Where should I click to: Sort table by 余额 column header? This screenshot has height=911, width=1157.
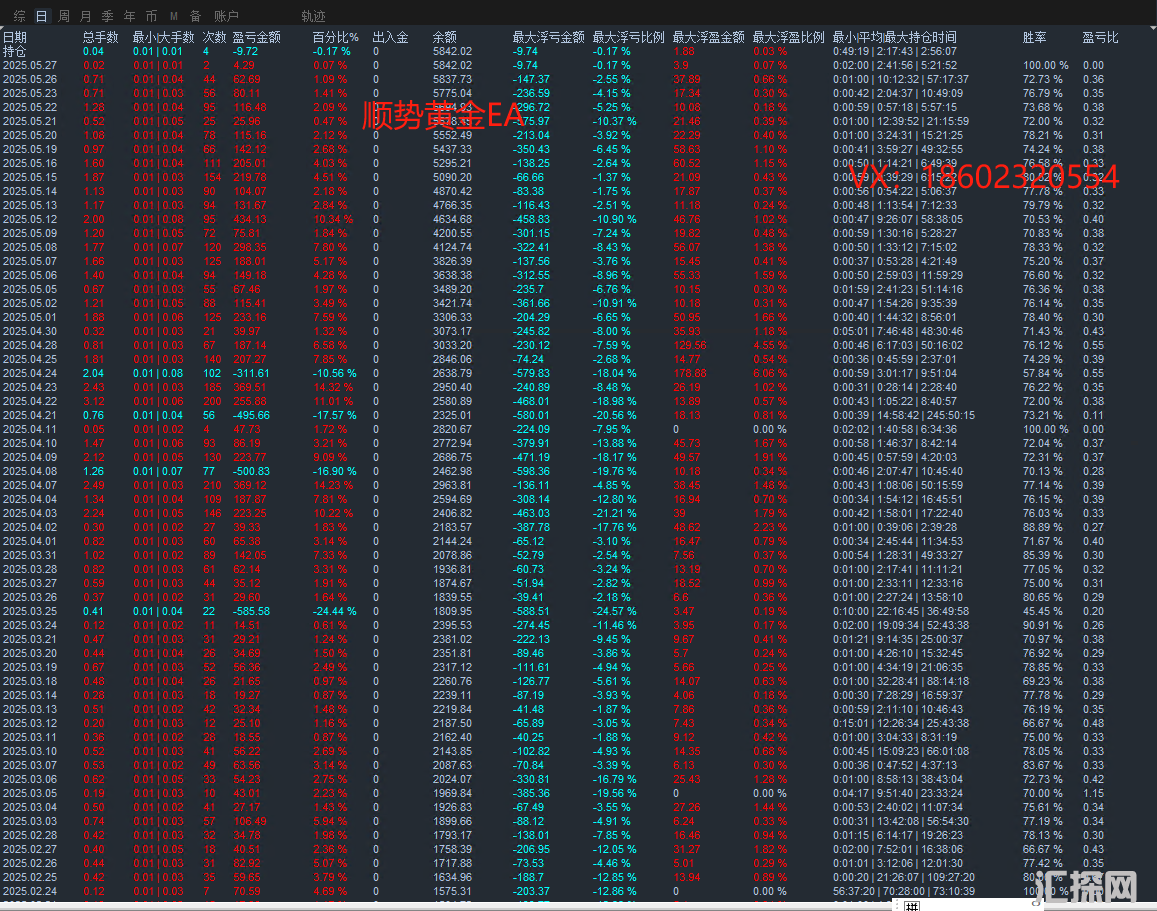(445, 37)
